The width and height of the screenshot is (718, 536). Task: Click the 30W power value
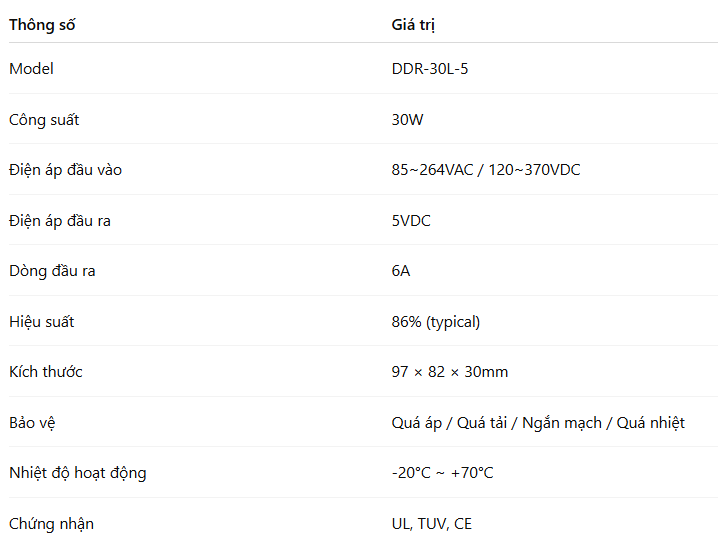pos(407,120)
